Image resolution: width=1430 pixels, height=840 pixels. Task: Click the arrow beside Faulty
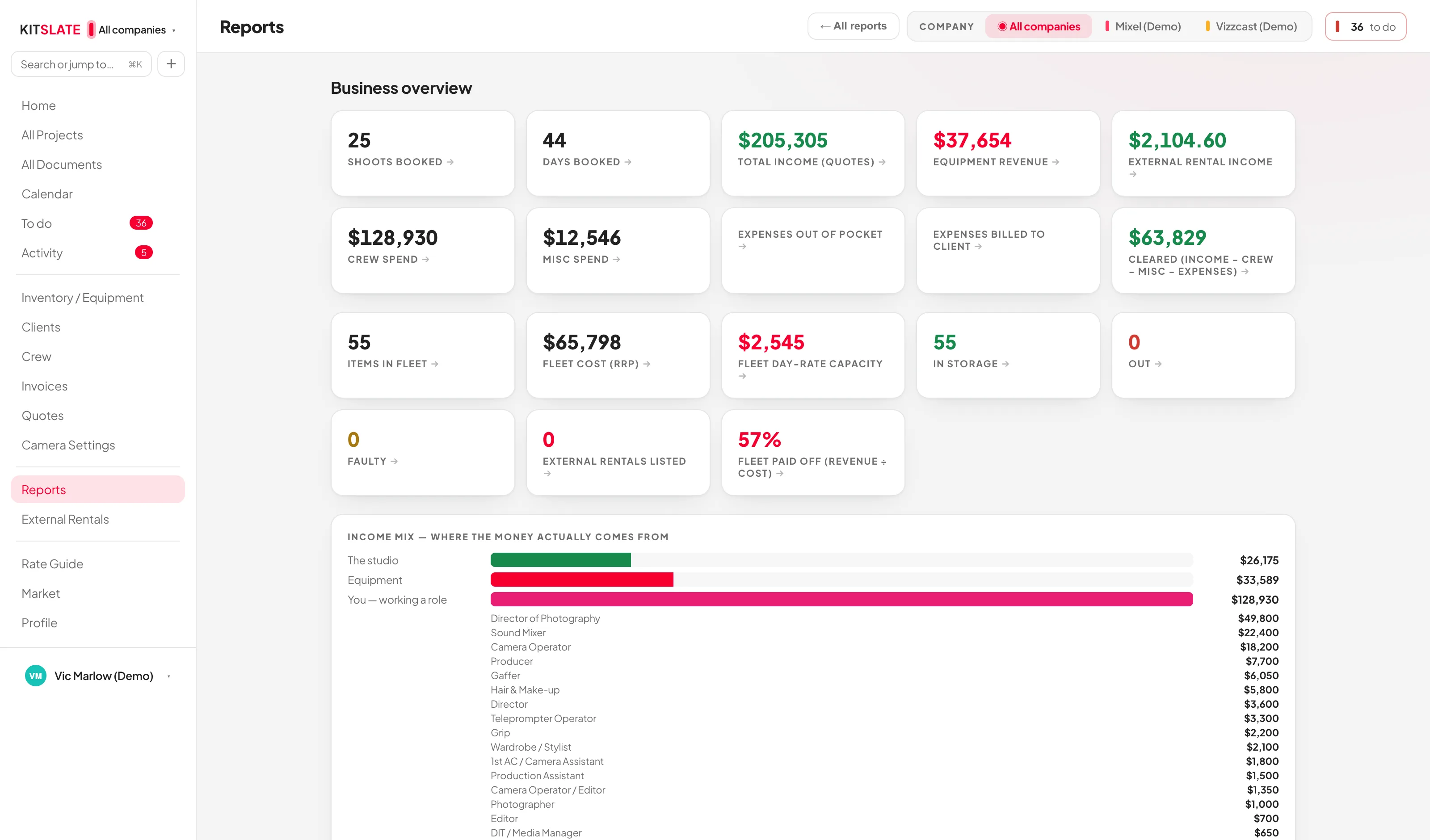[394, 462]
